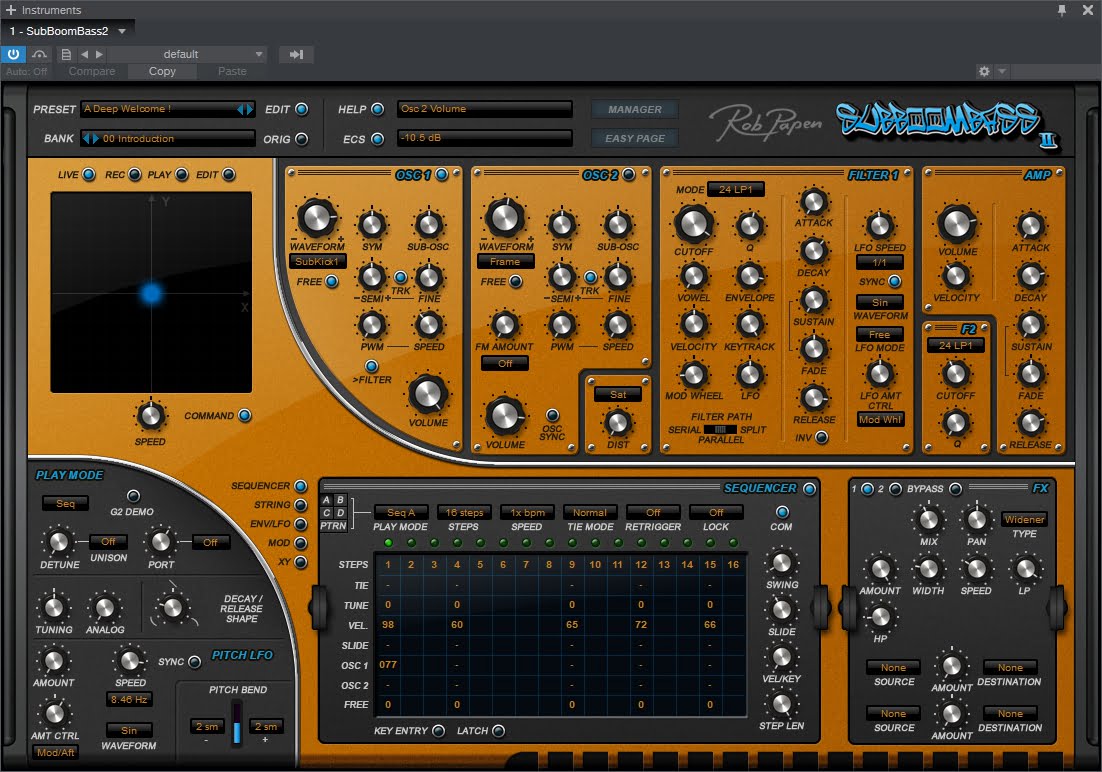
Task: Click preset browser arrows on preset name
Action: point(245,109)
